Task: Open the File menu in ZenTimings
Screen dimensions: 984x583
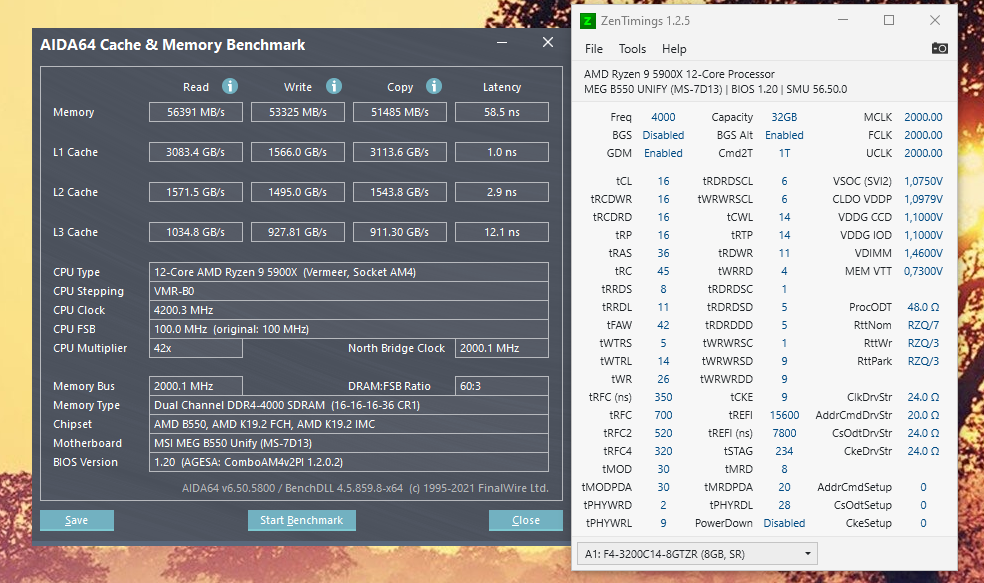Action: click(594, 49)
